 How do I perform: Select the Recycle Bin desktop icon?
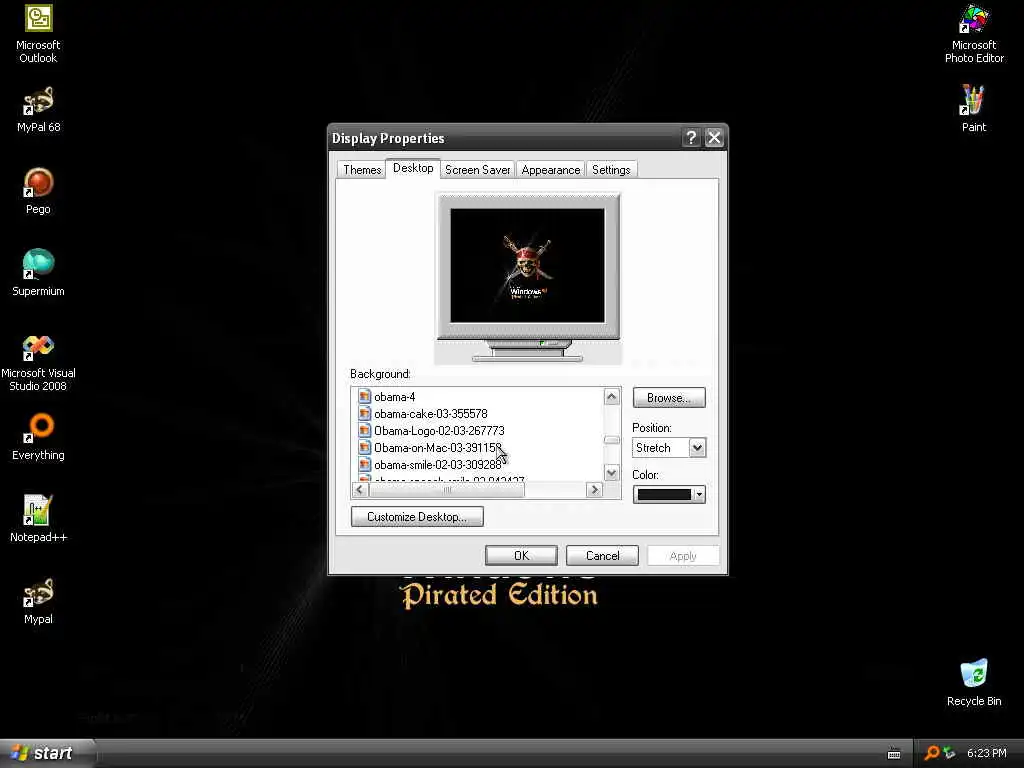click(974, 683)
